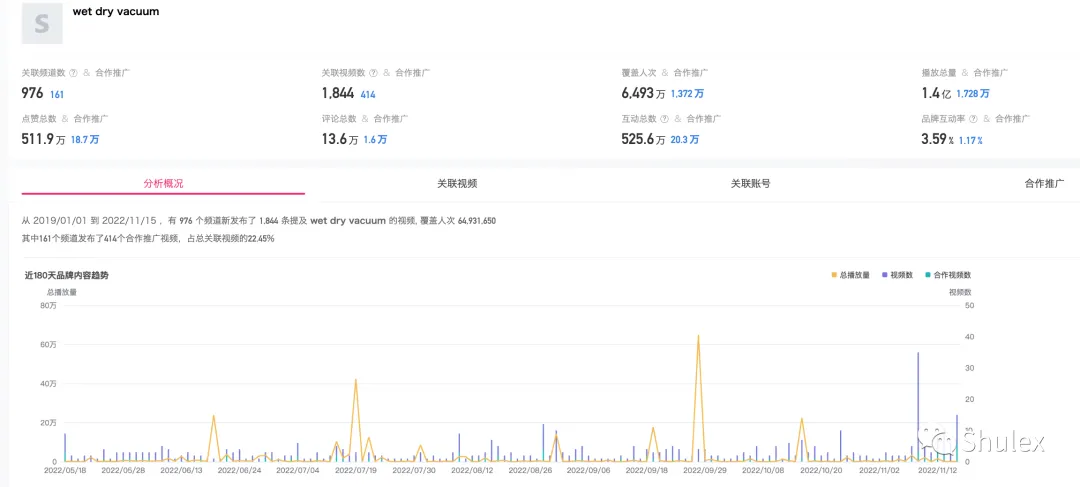Click the 总播放量 left axis title
Image resolution: width=1080 pixels, height=487 pixels.
coord(62,291)
